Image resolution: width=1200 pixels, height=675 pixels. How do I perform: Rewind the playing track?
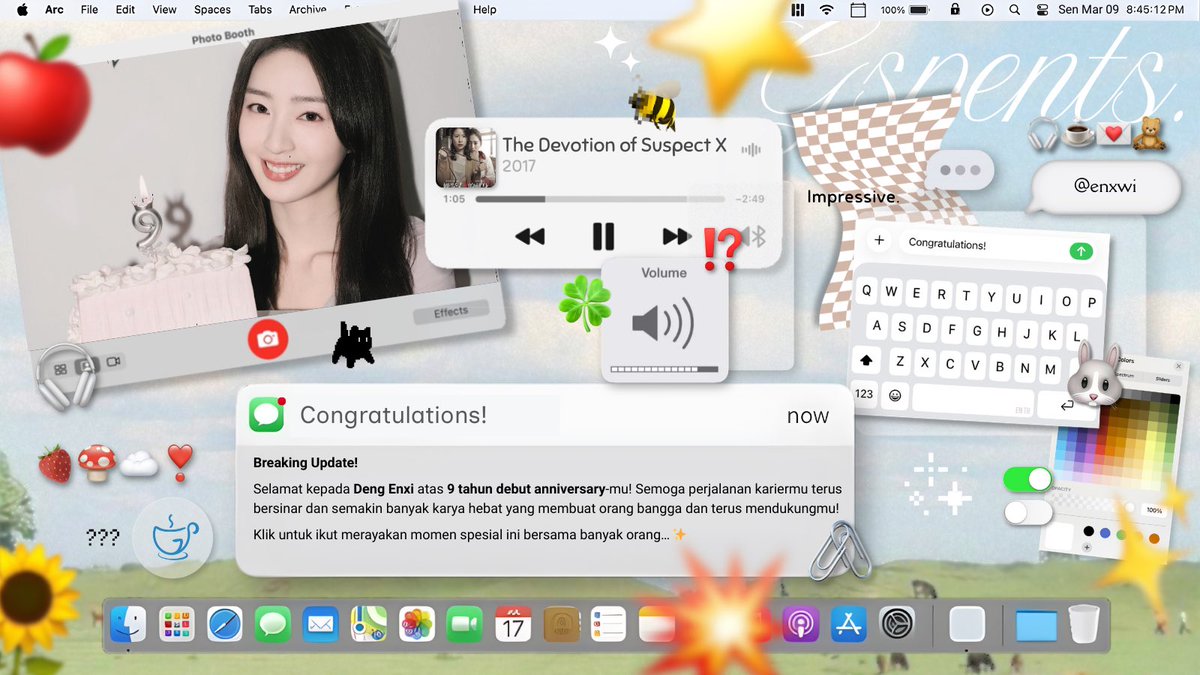click(530, 237)
